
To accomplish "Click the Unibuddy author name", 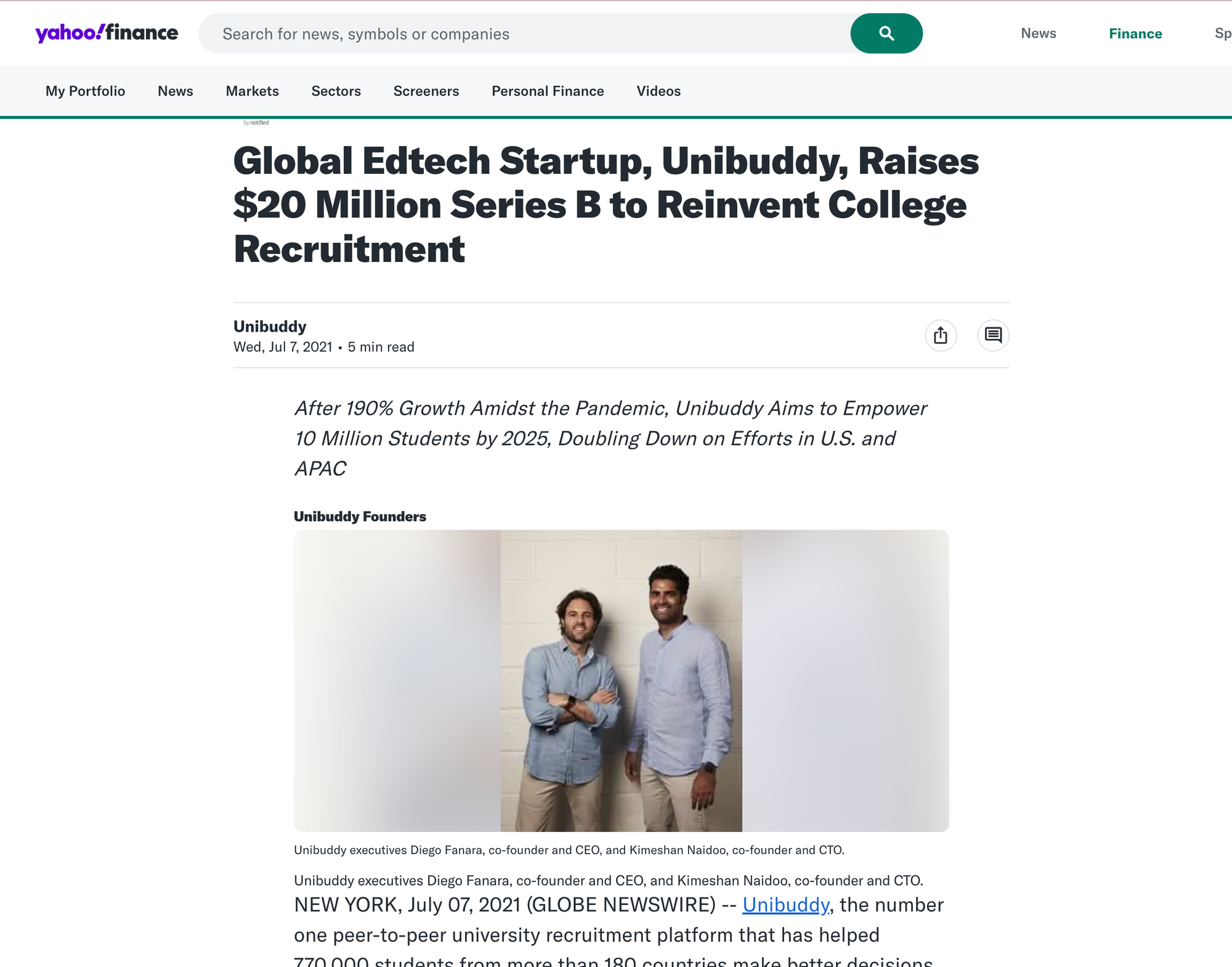I will coord(270,327).
